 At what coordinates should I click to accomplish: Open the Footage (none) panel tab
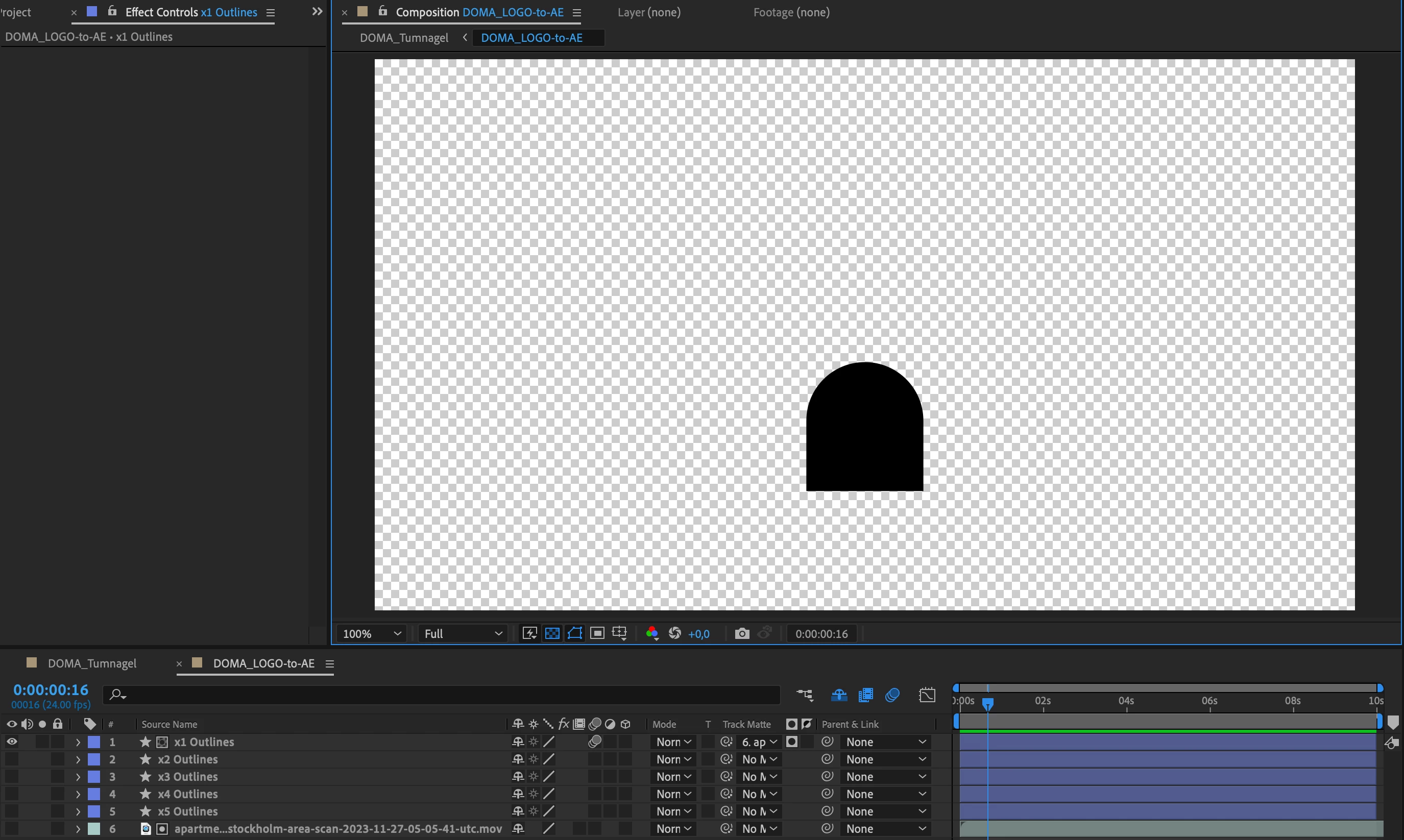click(791, 12)
